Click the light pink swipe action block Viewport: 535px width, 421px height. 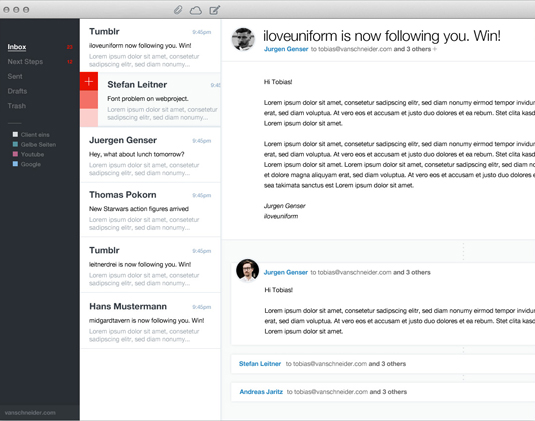click(x=89, y=118)
